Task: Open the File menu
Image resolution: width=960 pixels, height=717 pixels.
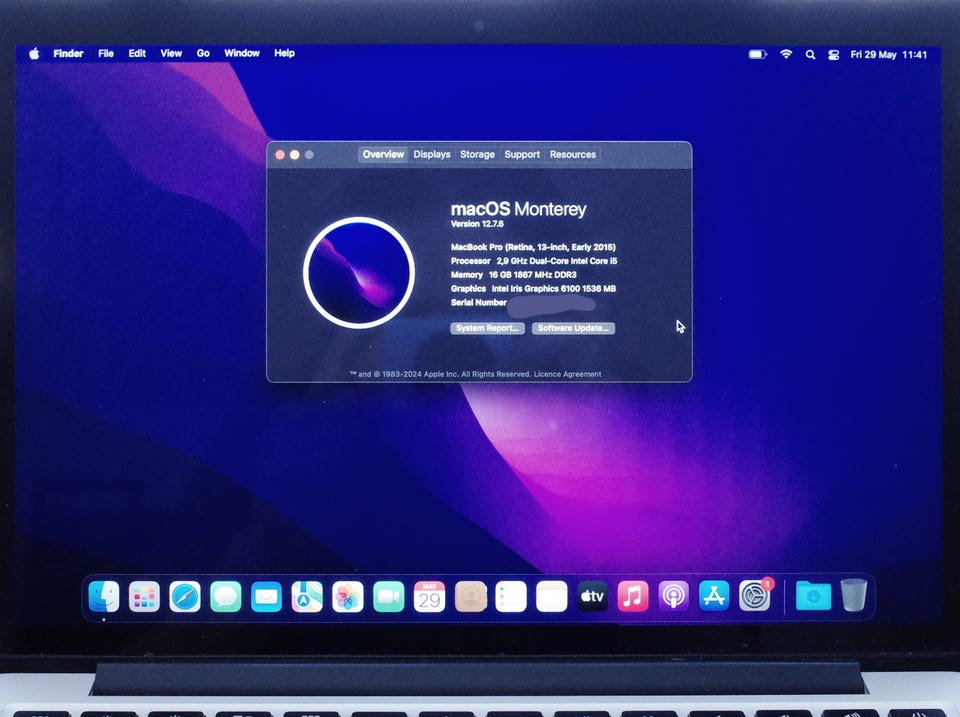Action: (x=106, y=54)
